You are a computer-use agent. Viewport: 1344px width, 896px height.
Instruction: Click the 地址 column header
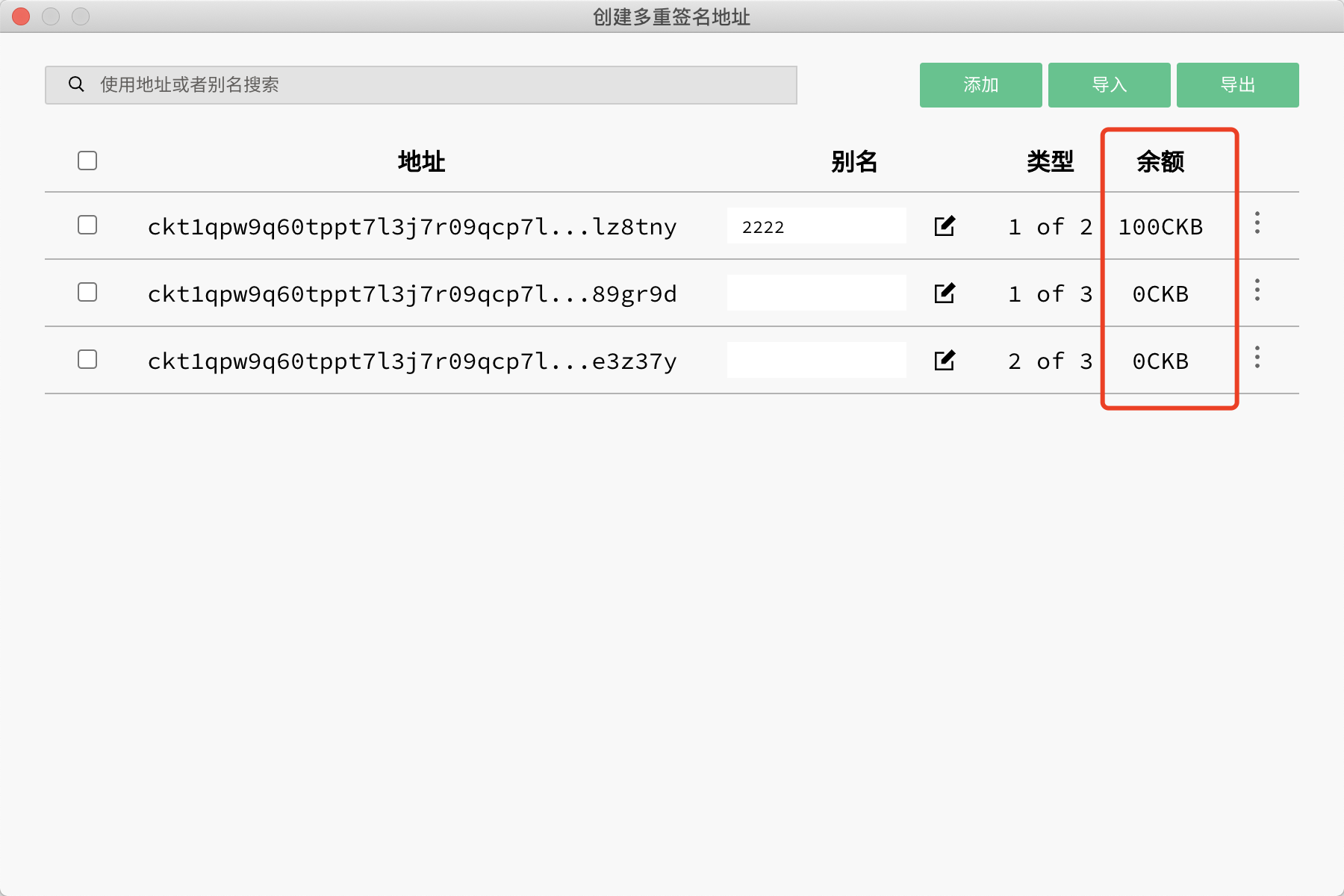click(x=421, y=161)
